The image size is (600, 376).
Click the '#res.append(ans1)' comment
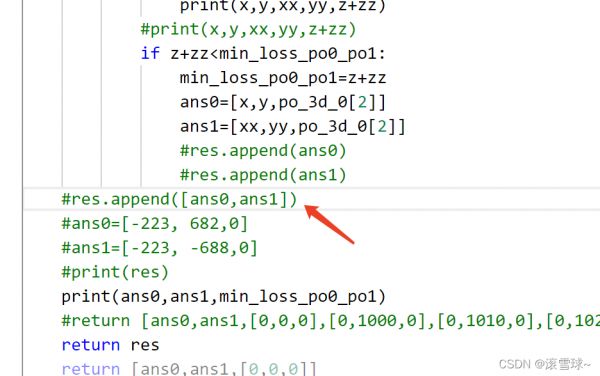pyautogui.click(x=263, y=175)
